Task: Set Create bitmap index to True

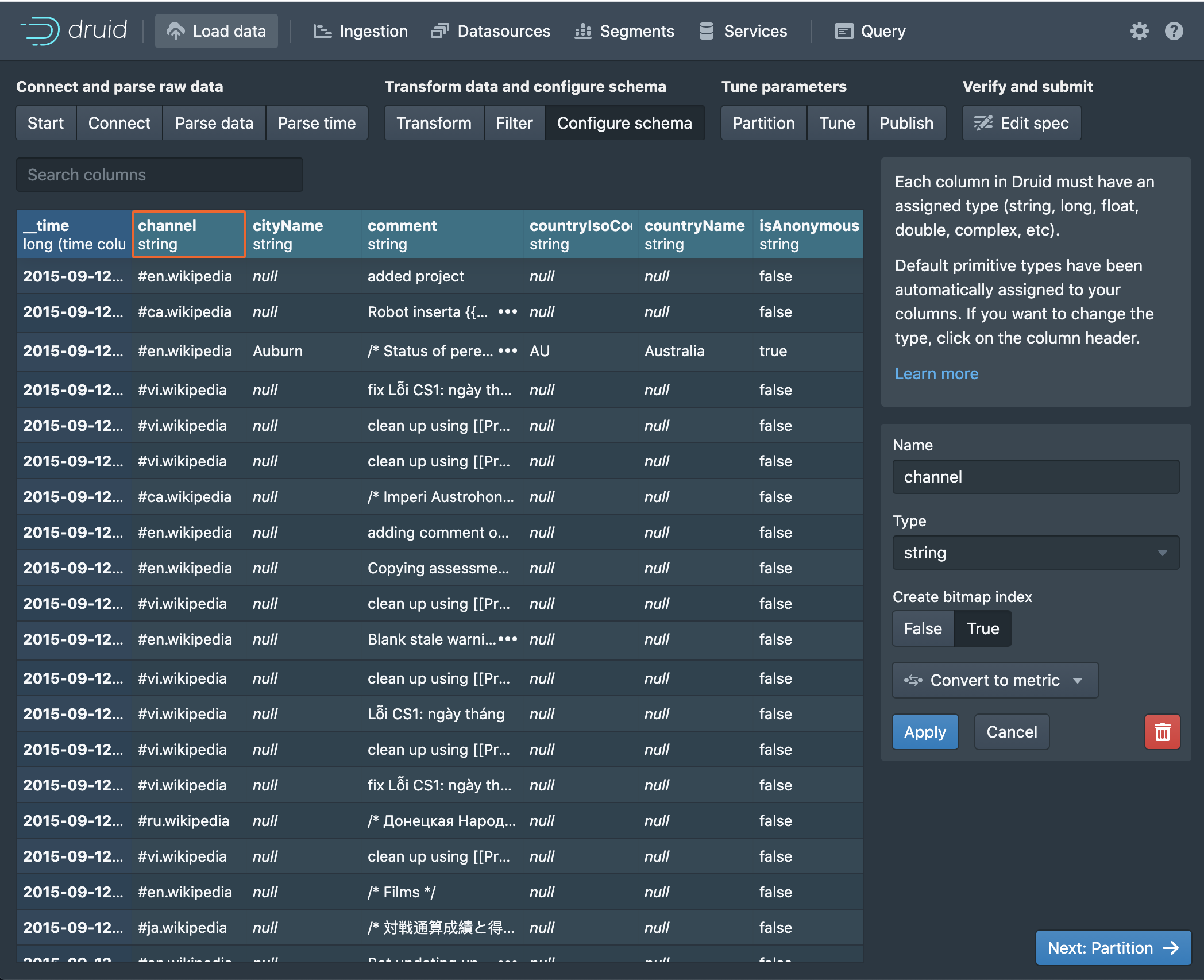Action: pyautogui.click(x=982, y=628)
